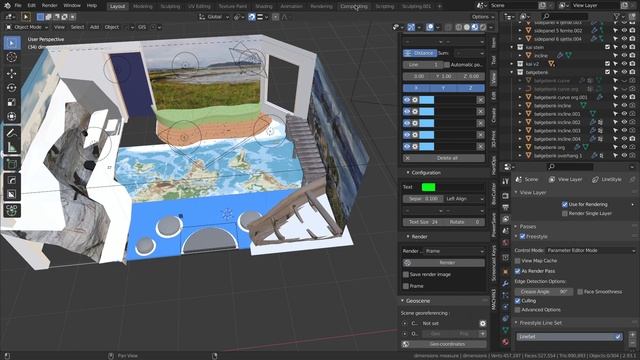This screenshot has height=360, width=640.
Task: Open the Modifier properties wrench icon
Action: click(505, 283)
